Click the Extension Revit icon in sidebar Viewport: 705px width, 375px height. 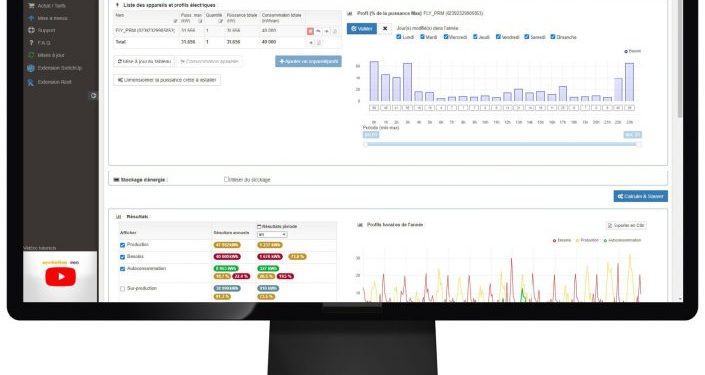pyautogui.click(x=31, y=82)
